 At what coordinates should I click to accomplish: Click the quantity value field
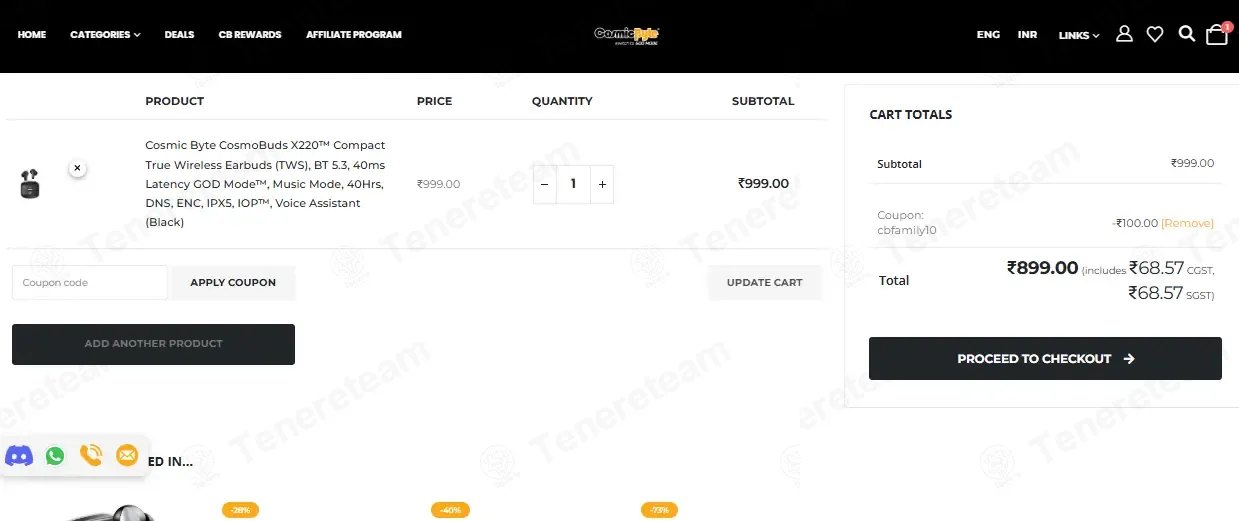[x=573, y=184]
